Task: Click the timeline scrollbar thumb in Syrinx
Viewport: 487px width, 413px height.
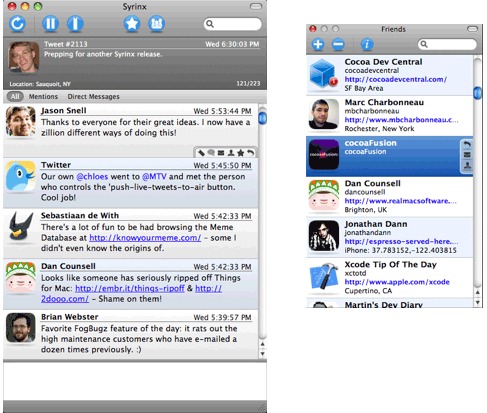Action: (x=263, y=118)
